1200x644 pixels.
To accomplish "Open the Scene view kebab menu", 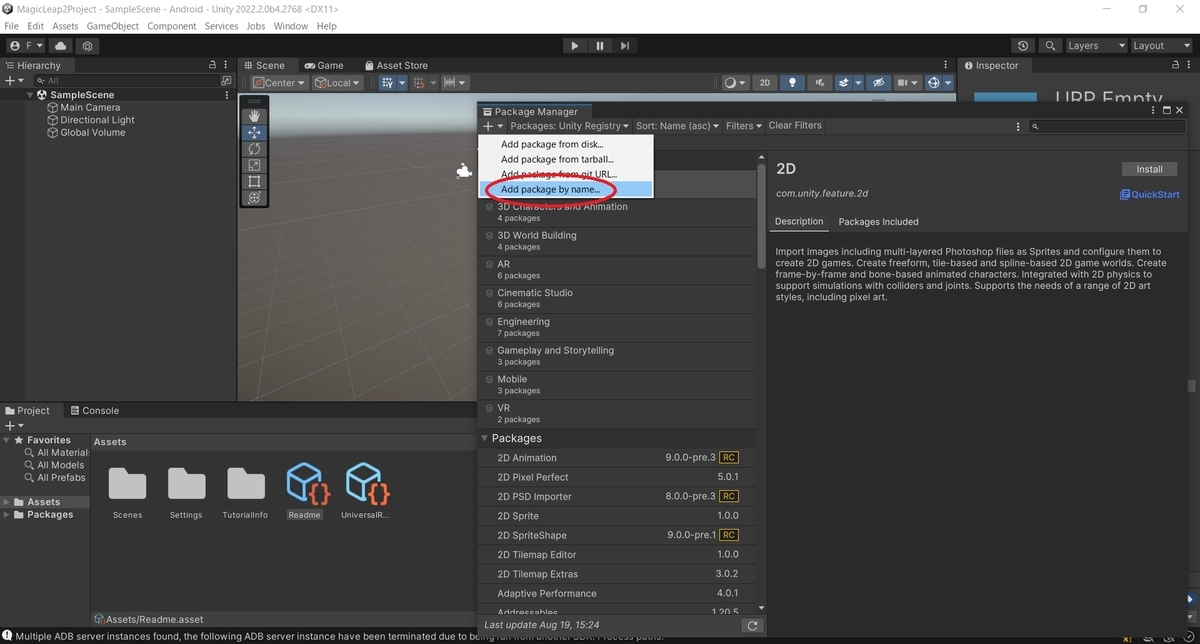I will pyautogui.click(x=947, y=65).
